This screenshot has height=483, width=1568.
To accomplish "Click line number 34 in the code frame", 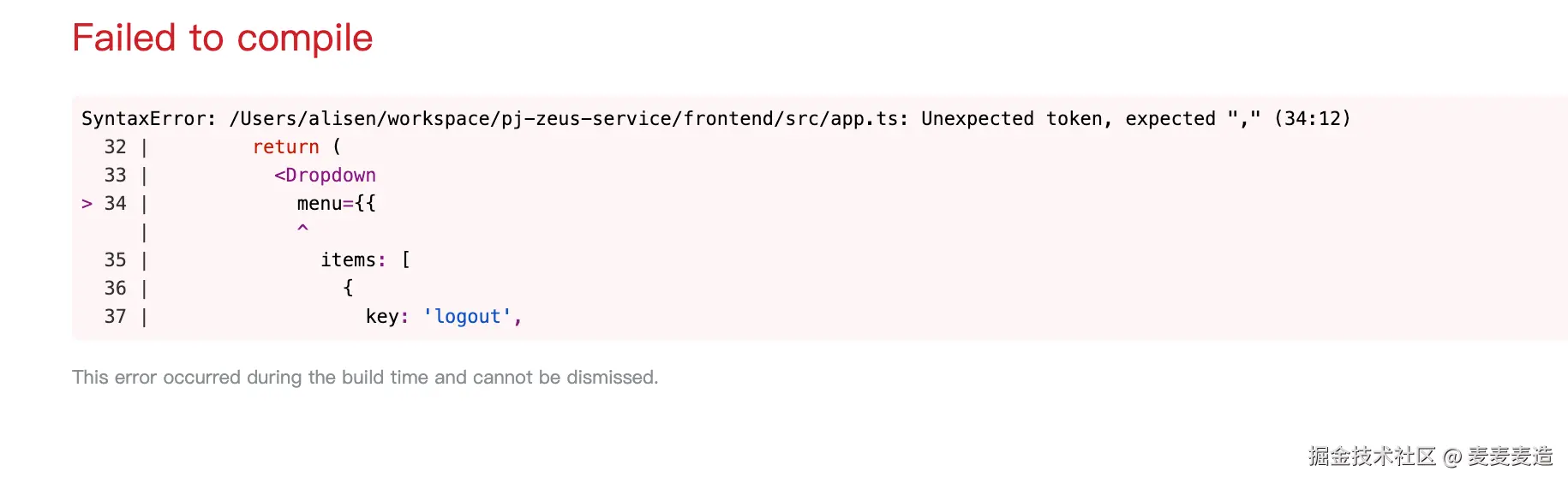I will 116,204.
